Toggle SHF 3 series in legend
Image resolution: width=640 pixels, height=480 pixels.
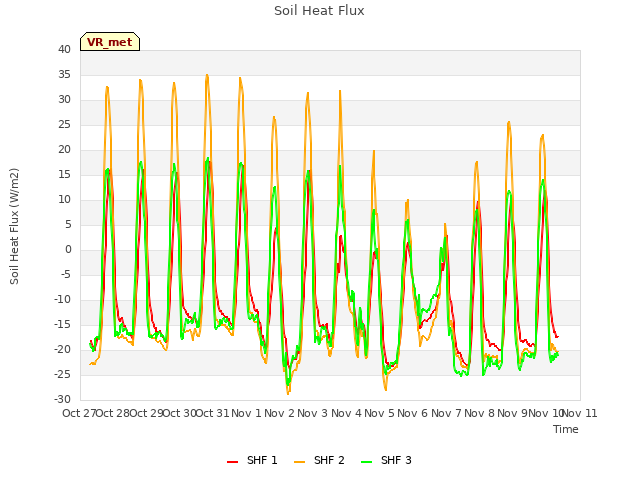(386, 460)
